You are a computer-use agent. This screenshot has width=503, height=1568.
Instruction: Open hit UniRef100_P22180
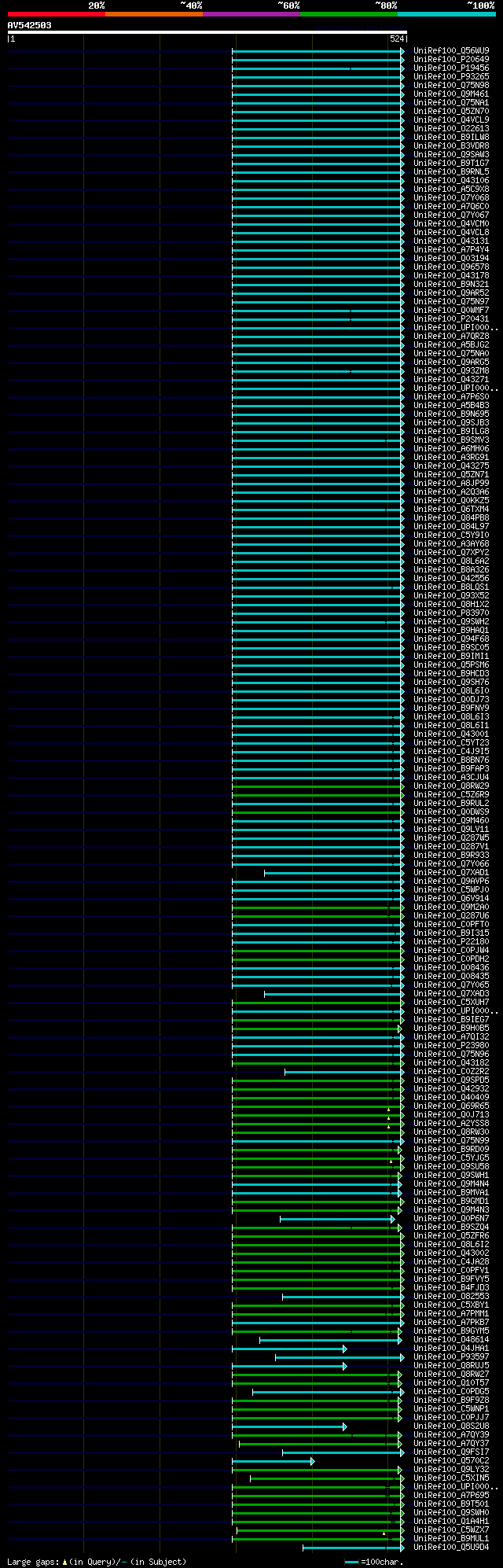coord(451,941)
